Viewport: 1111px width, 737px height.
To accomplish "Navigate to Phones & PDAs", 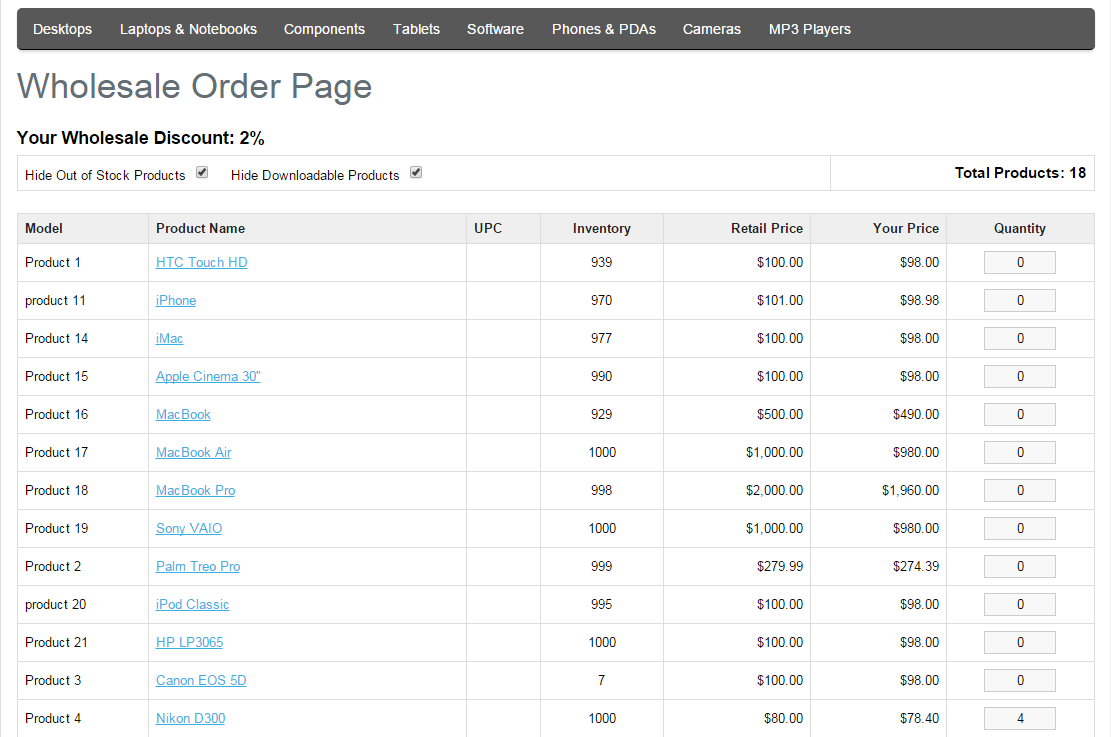I will pyautogui.click(x=604, y=29).
